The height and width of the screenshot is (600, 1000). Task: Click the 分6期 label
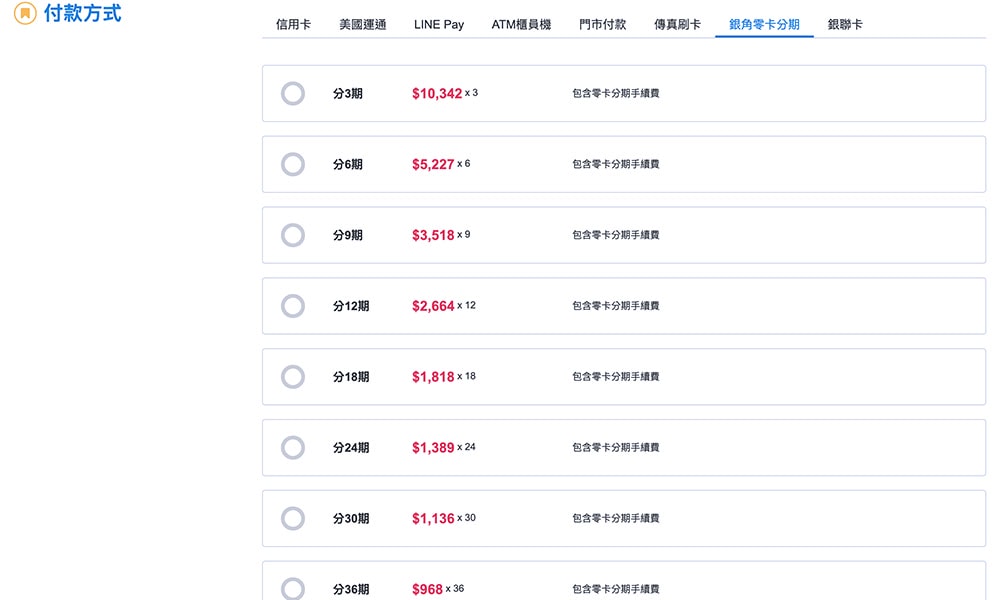click(348, 164)
